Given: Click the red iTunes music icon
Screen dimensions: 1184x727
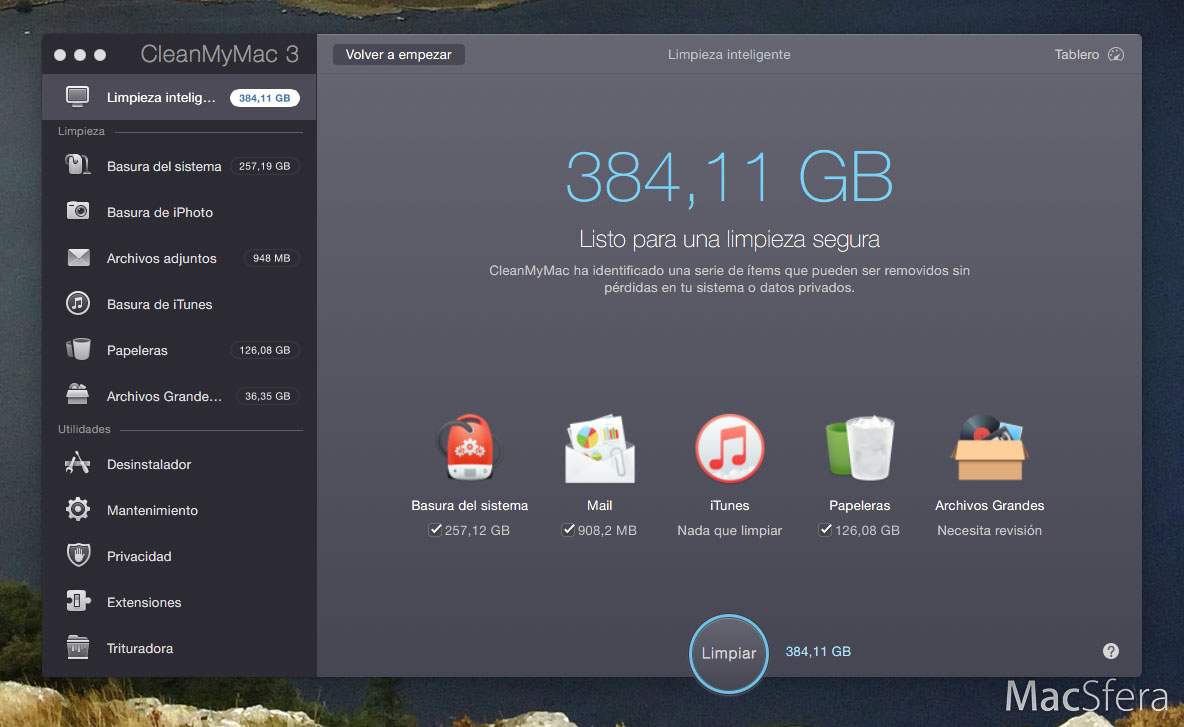Looking at the screenshot, I should (x=729, y=450).
